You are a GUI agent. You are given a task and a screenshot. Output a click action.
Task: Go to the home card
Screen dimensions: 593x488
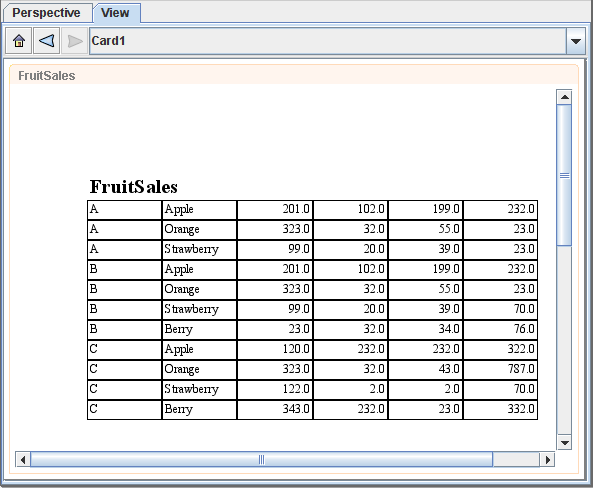tap(19, 40)
